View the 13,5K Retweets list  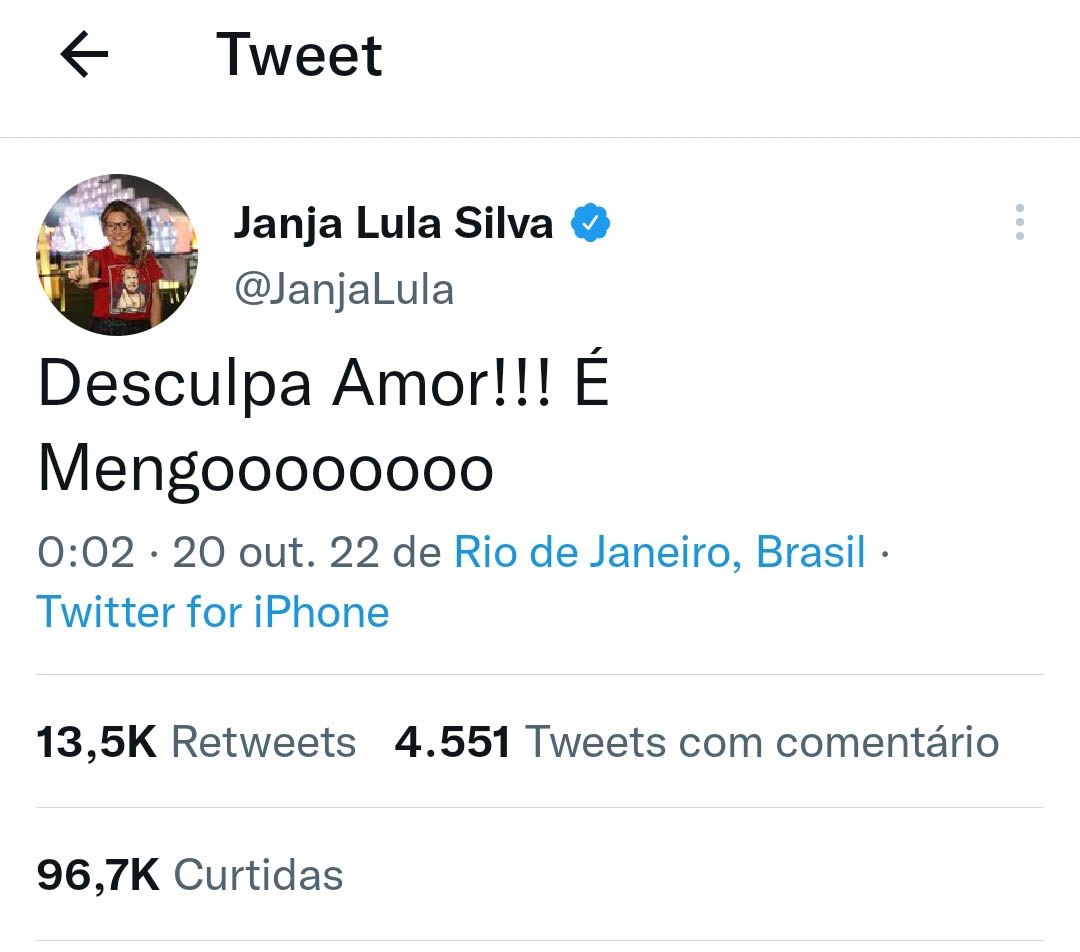97,741
